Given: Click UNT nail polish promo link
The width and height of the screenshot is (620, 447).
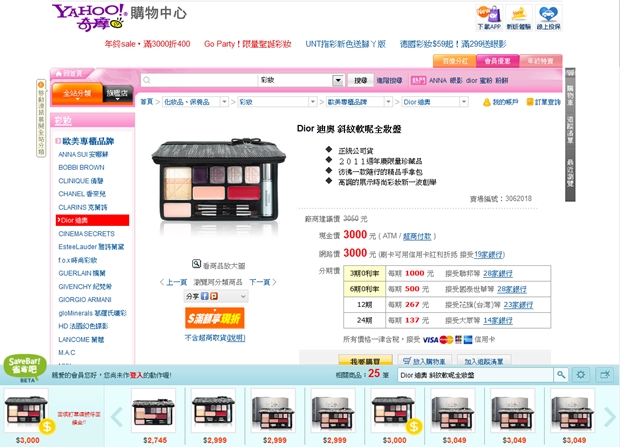Looking at the screenshot, I should point(345,44).
